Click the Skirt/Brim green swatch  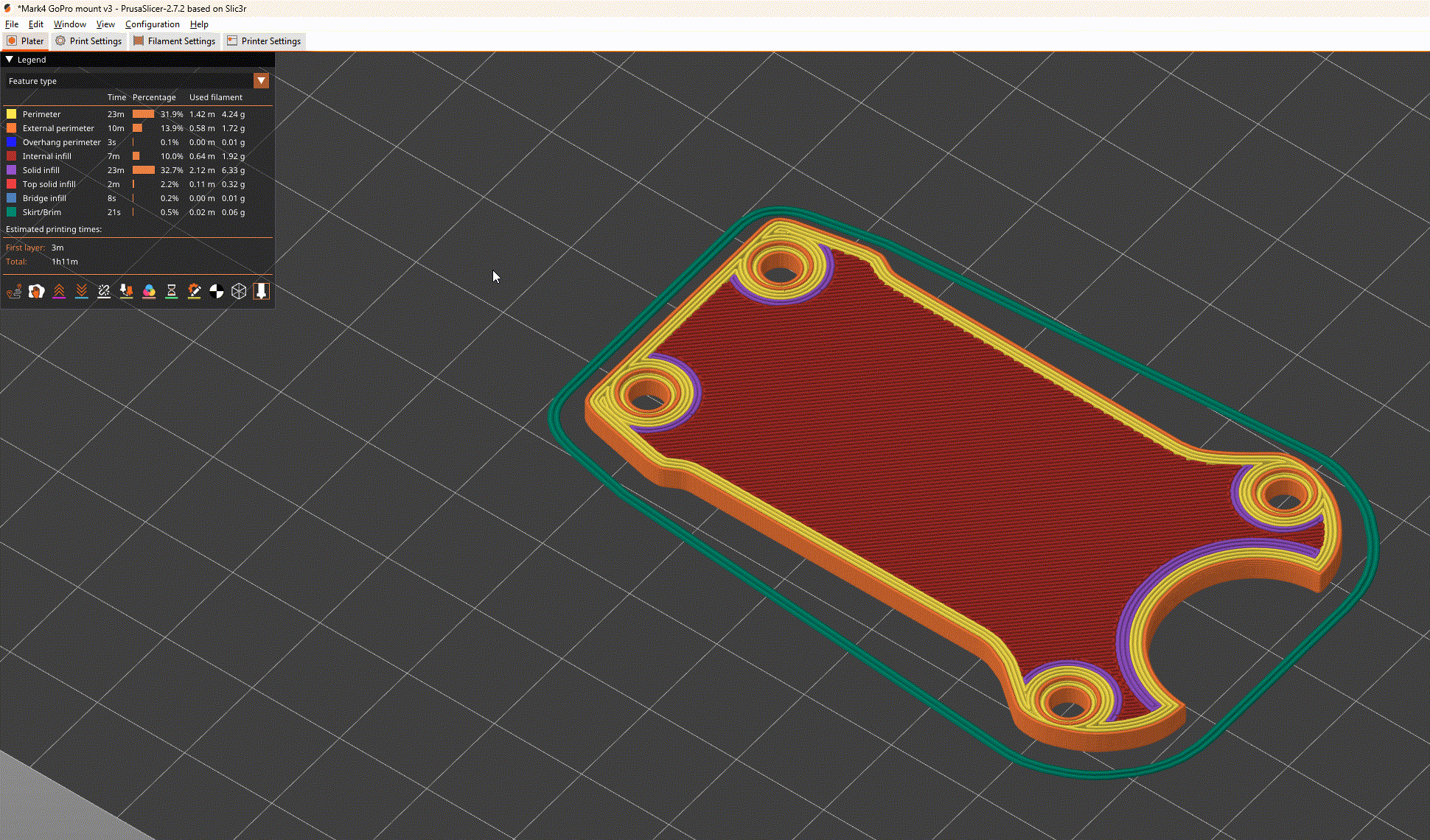(x=11, y=212)
